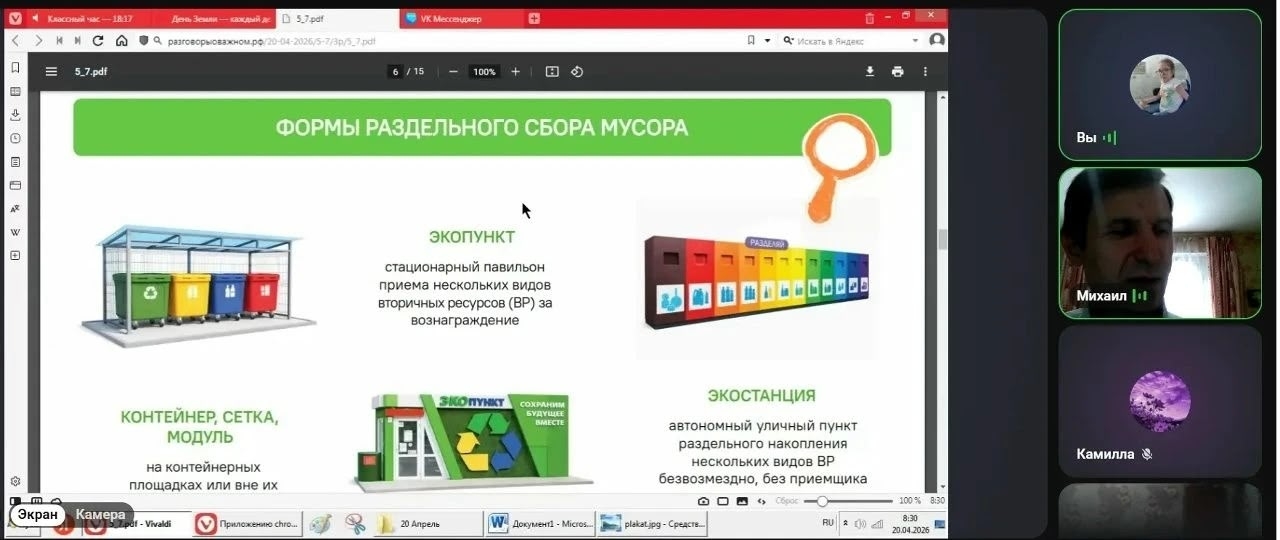Open bookmark dropdown arrow in address bar
Viewport: 1280px width, 540px height.
click(767, 41)
